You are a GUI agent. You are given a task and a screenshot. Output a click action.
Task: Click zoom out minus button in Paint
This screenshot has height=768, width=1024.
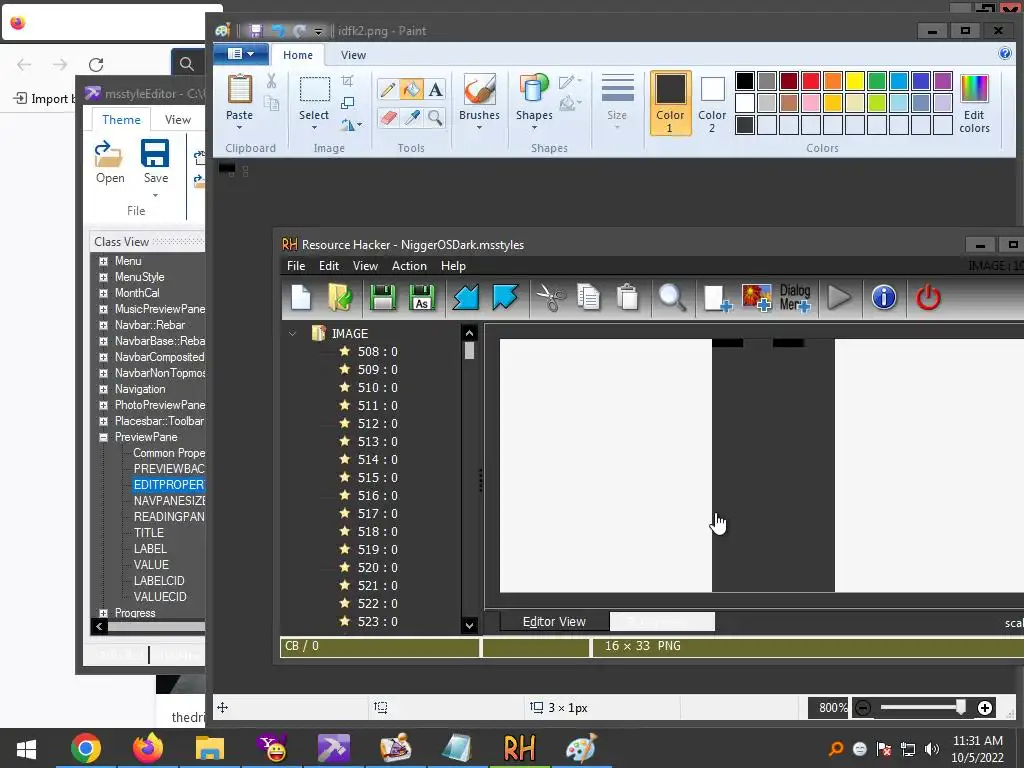[863, 708]
